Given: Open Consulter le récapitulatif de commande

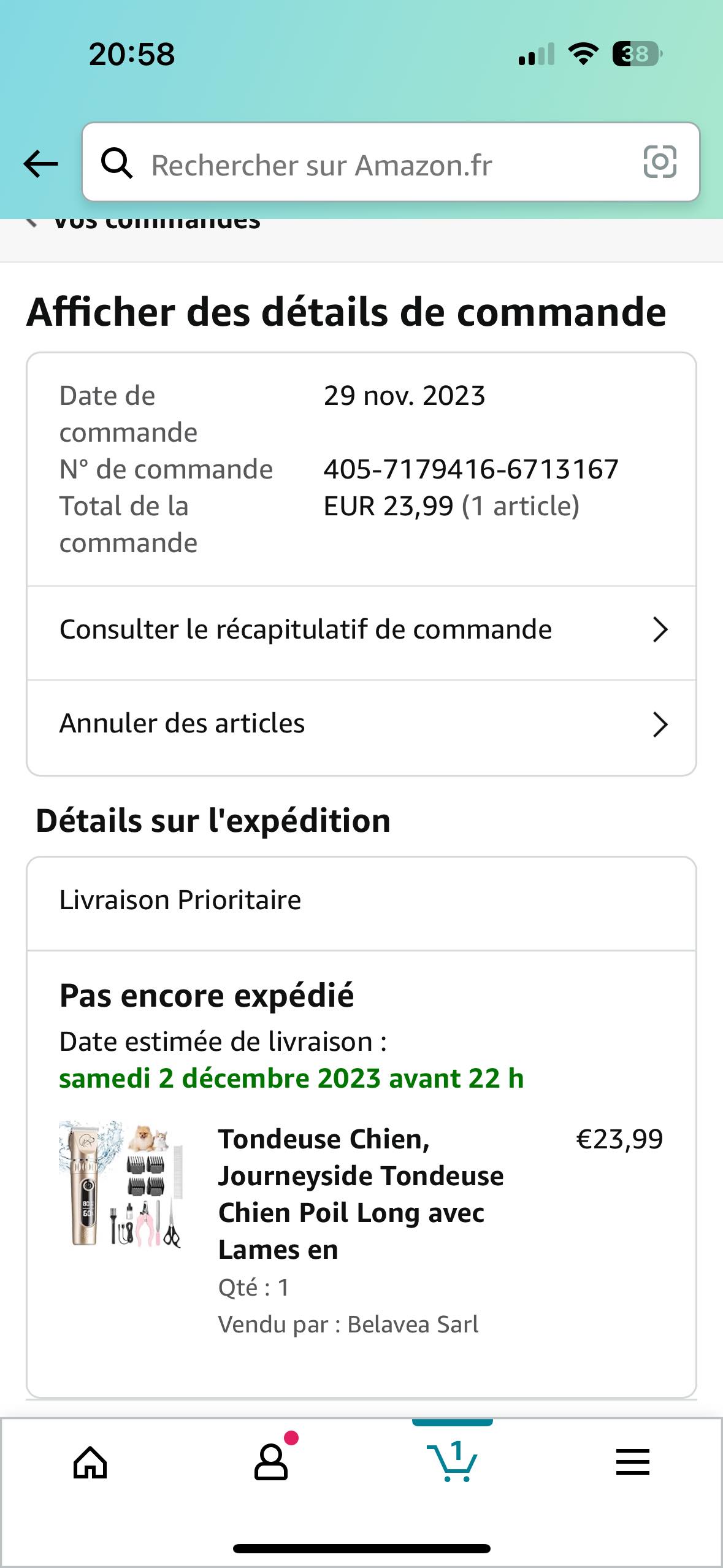Looking at the screenshot, I should click(x=305, y=630).
